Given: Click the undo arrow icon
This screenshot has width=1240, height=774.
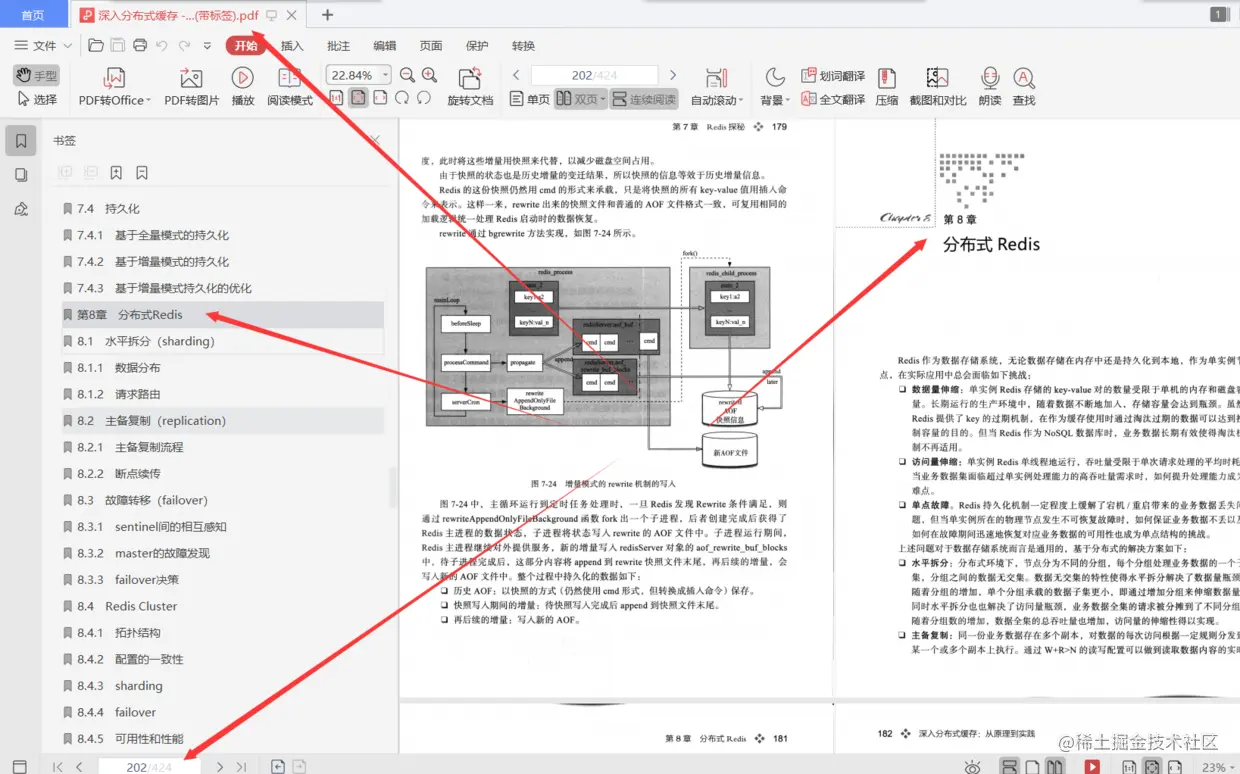Looking at the screenshot, I should (x=162, y=45).
